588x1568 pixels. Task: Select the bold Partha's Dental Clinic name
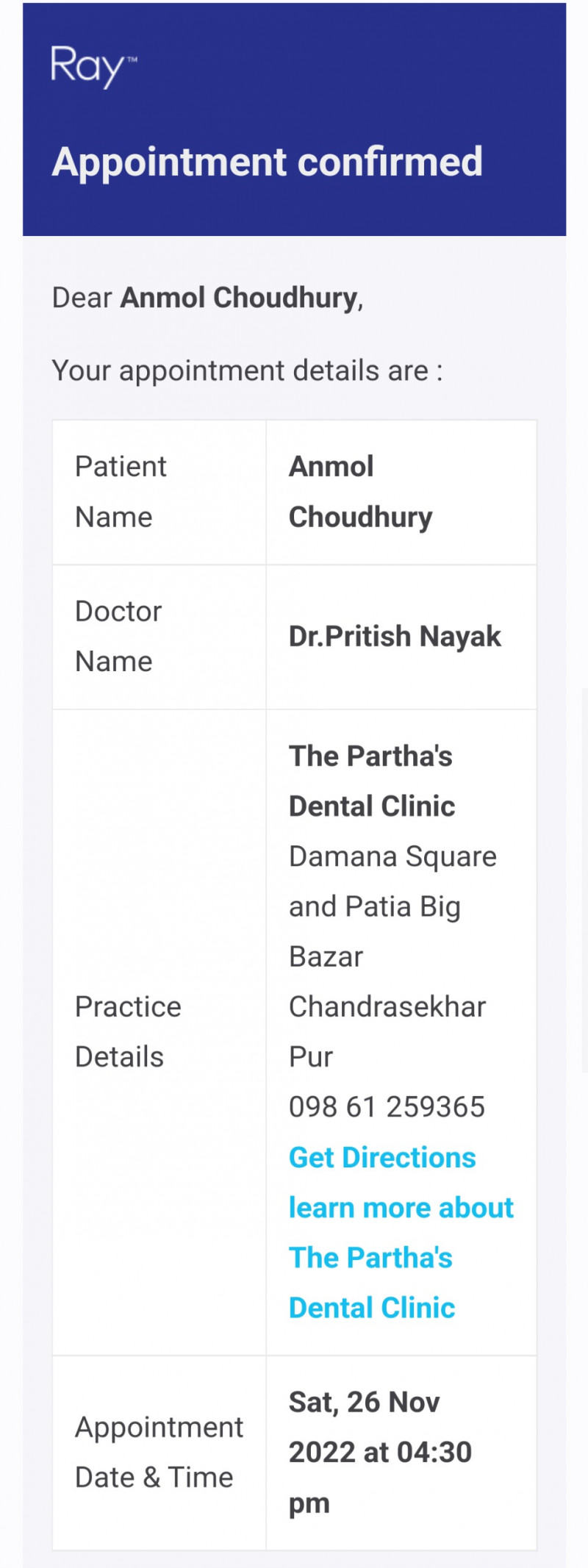371,781
